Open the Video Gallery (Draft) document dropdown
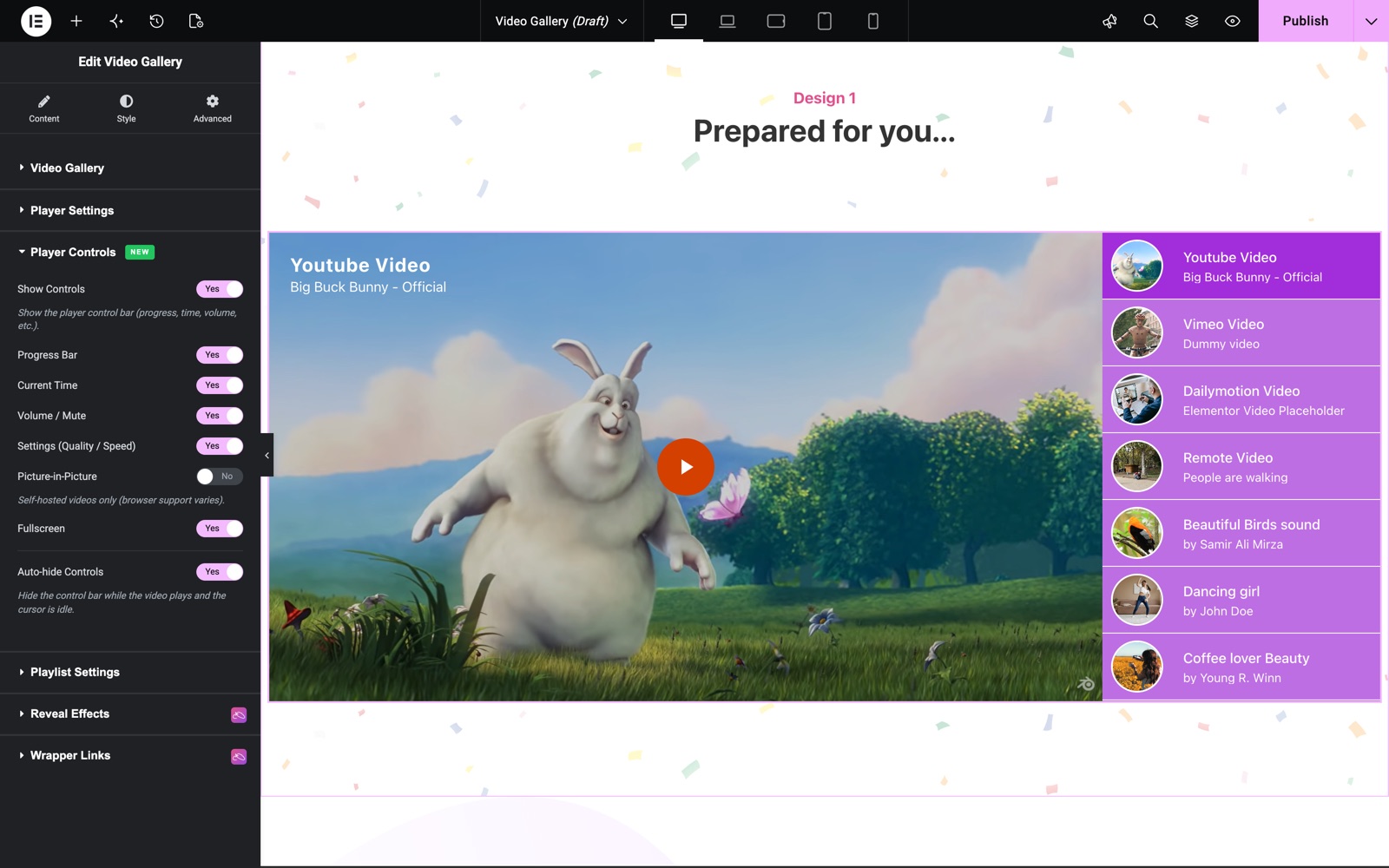1389x868 pixels. coord(561,21)
